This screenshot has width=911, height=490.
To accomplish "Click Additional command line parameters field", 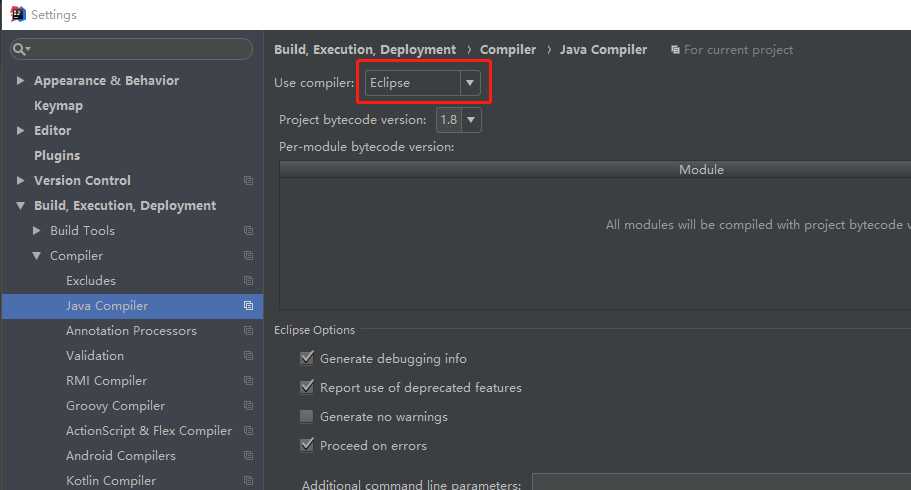I will pyautogui.click(x=722, y=482).
